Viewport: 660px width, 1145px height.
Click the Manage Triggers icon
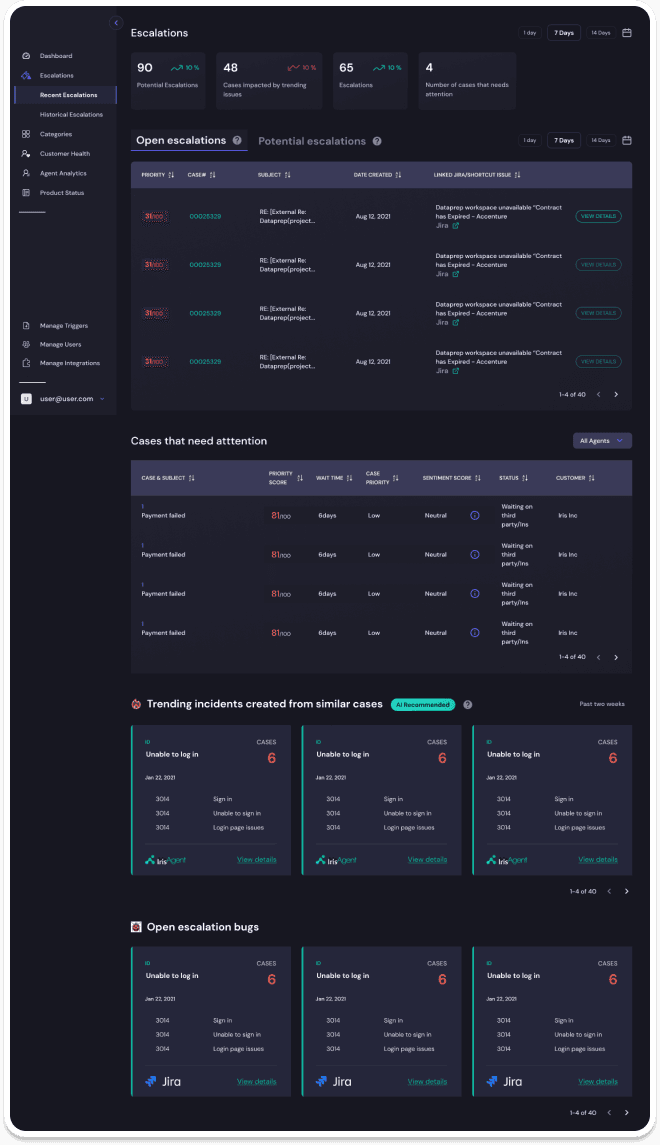(26, 326)
